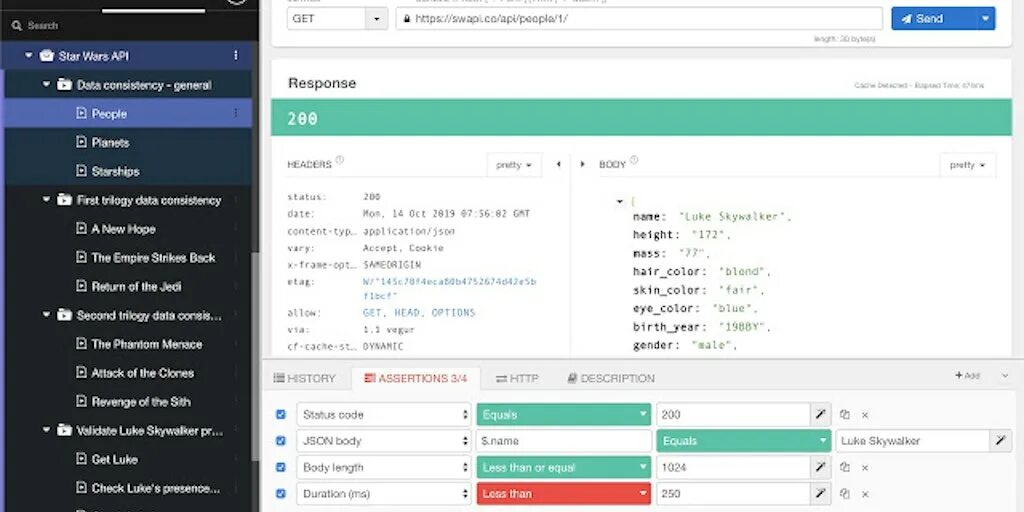
Task: Click the etag value link in headers
Action: click(449, 289)
